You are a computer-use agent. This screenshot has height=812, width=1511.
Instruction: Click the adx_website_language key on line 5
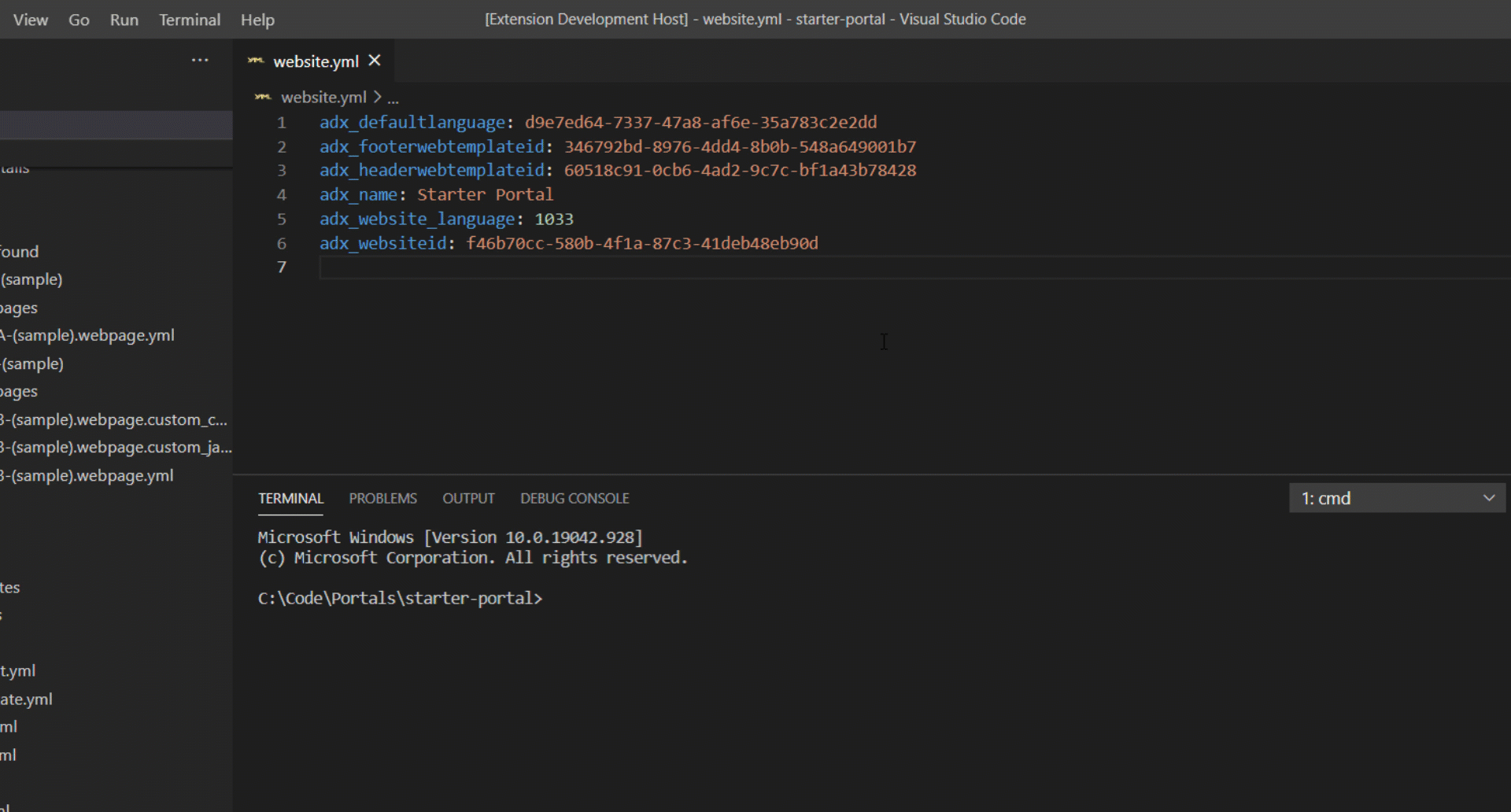coord(417,220)
